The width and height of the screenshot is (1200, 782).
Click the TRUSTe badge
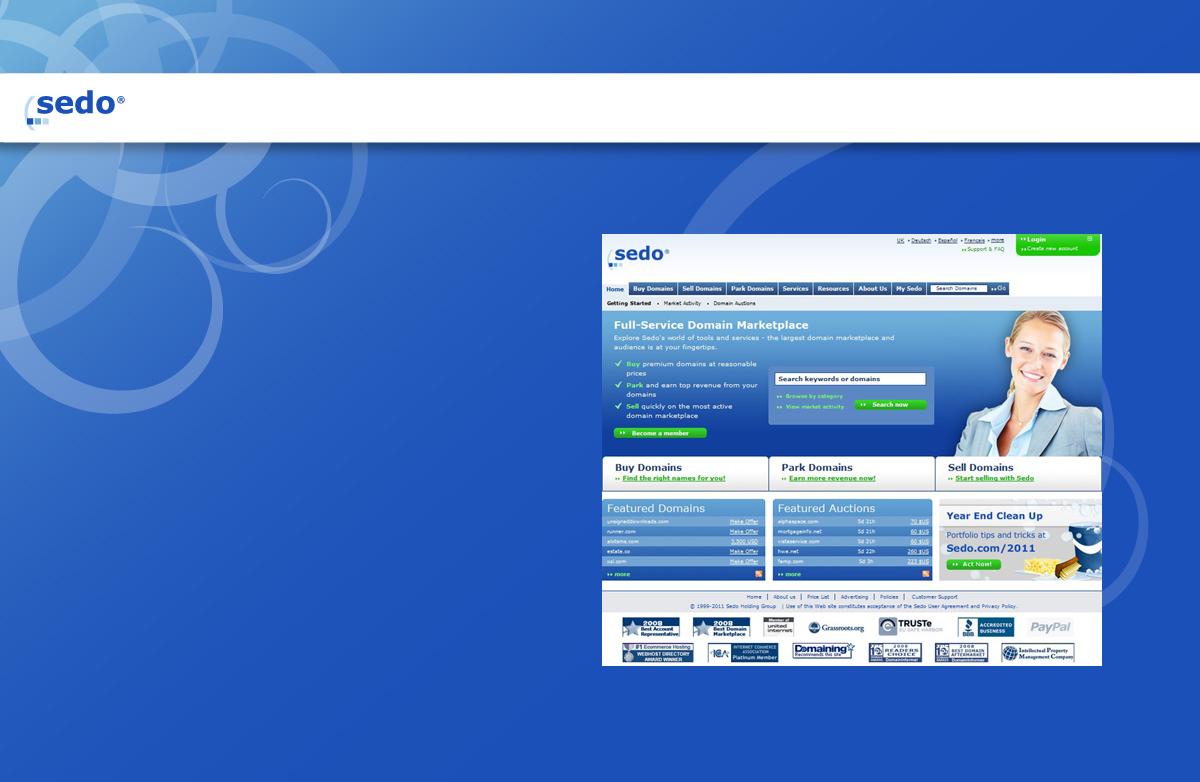(912, 627)
